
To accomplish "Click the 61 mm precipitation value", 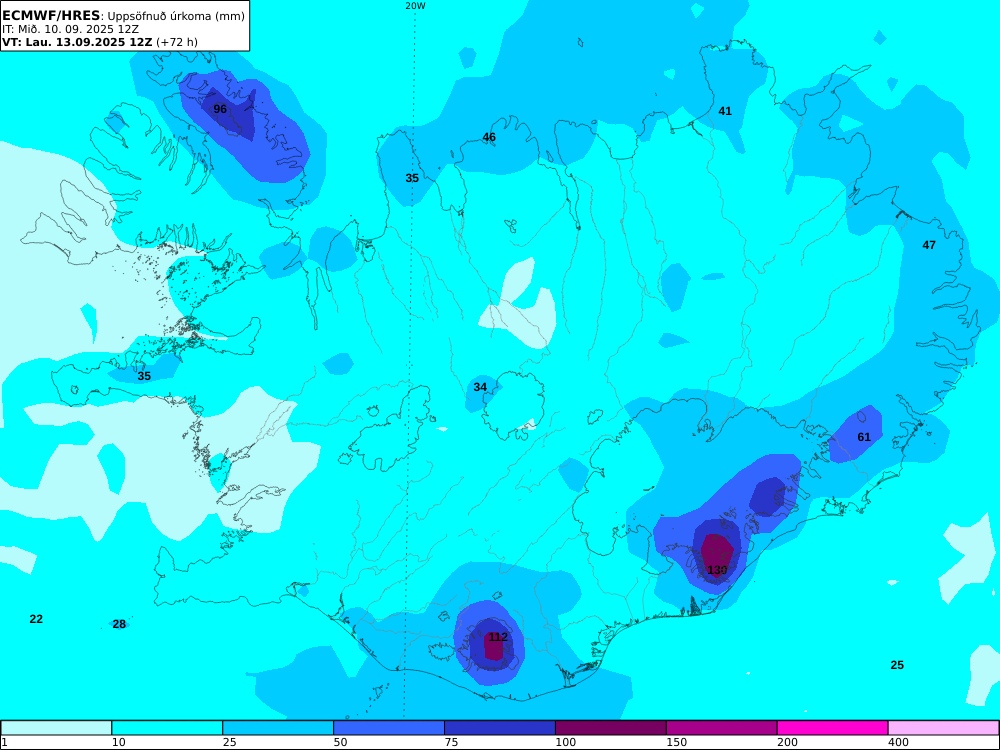I will click(x=864, y=437).
